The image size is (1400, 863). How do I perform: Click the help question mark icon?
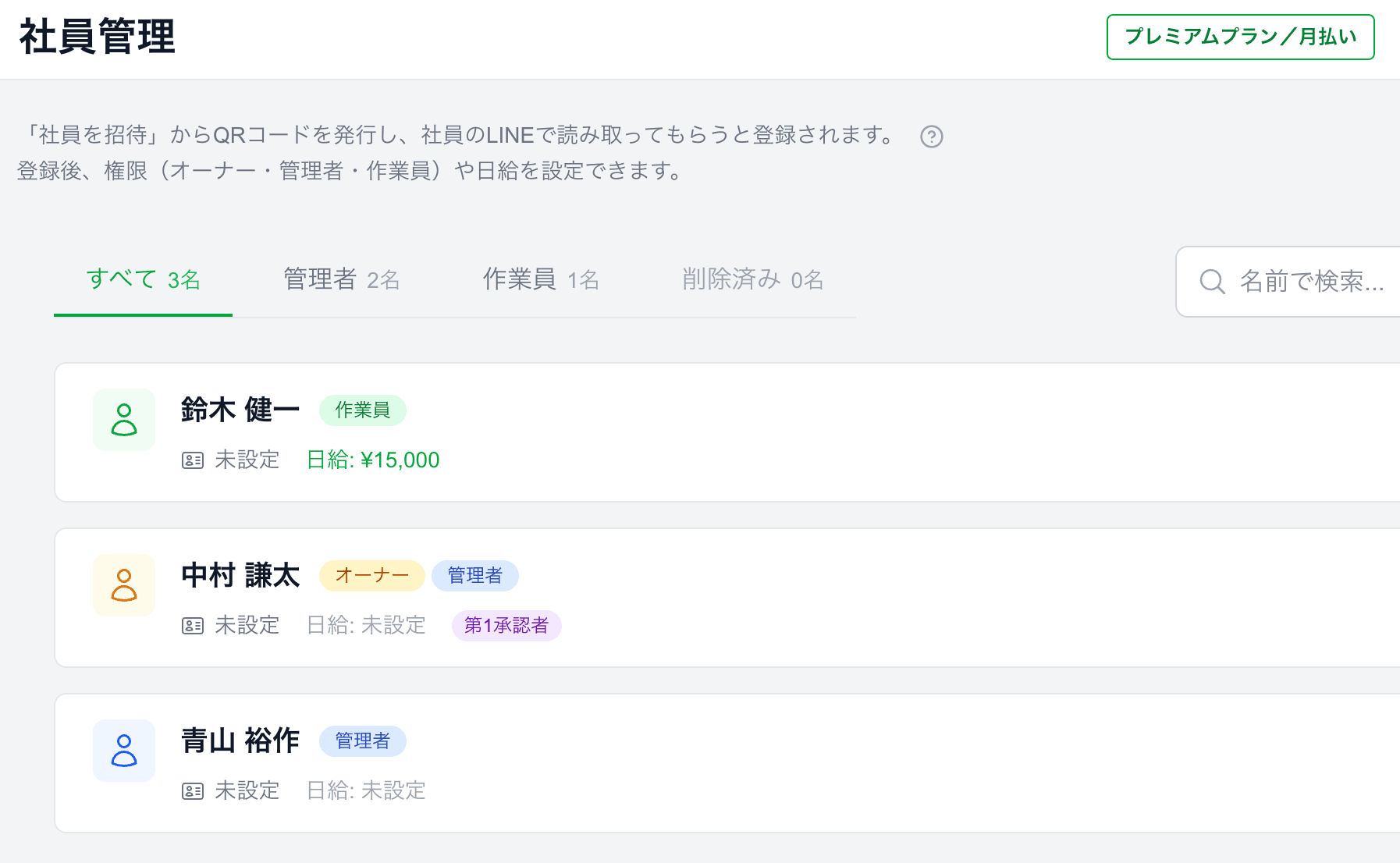[932, 137]
